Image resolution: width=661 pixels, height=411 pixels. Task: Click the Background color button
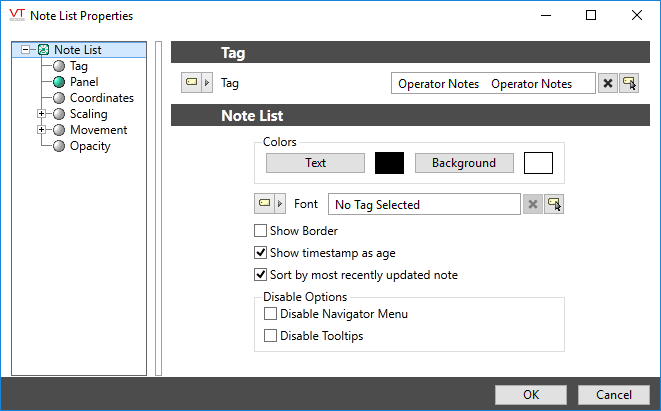[x=464, y=163]
